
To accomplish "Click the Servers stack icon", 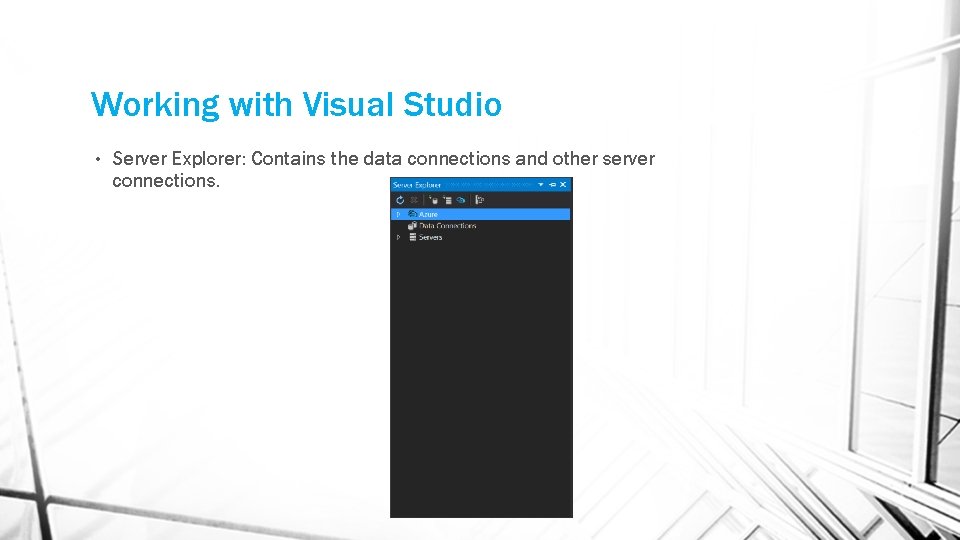I will point(413,237).
